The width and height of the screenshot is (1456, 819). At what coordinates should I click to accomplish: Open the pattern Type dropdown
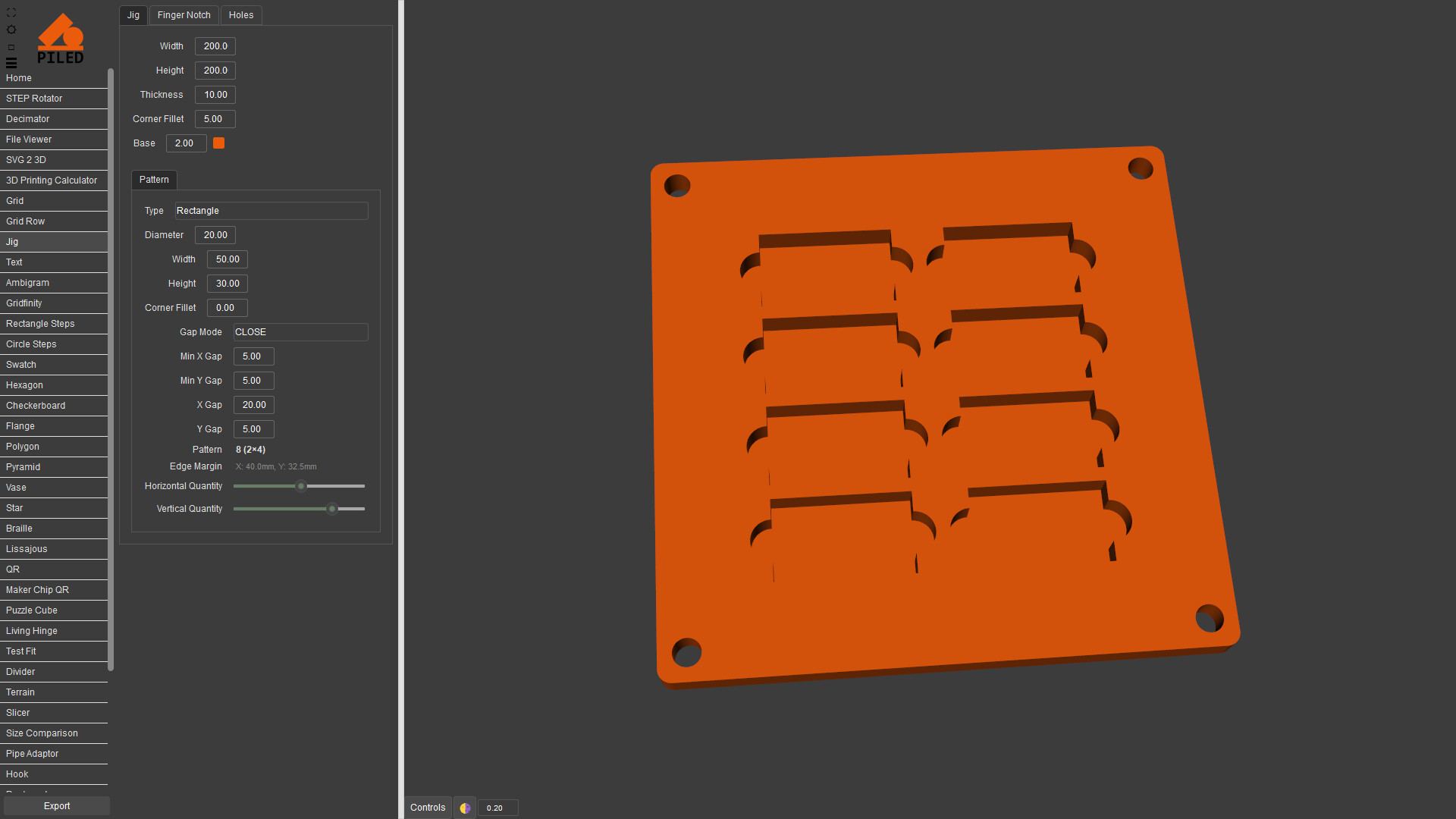click(x=271, y=211)
